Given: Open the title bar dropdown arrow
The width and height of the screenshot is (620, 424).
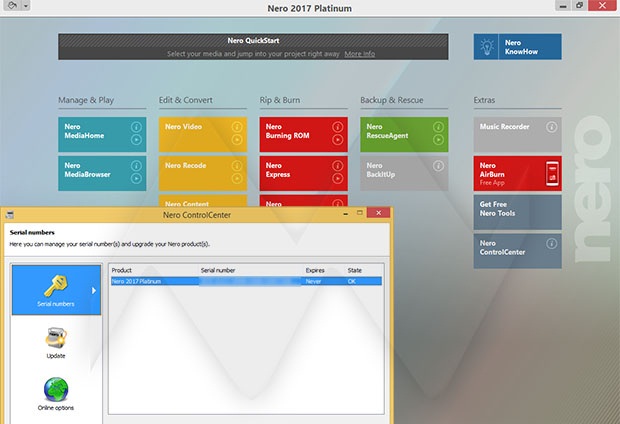Looking at the screenshot, I should coord(25,6).
